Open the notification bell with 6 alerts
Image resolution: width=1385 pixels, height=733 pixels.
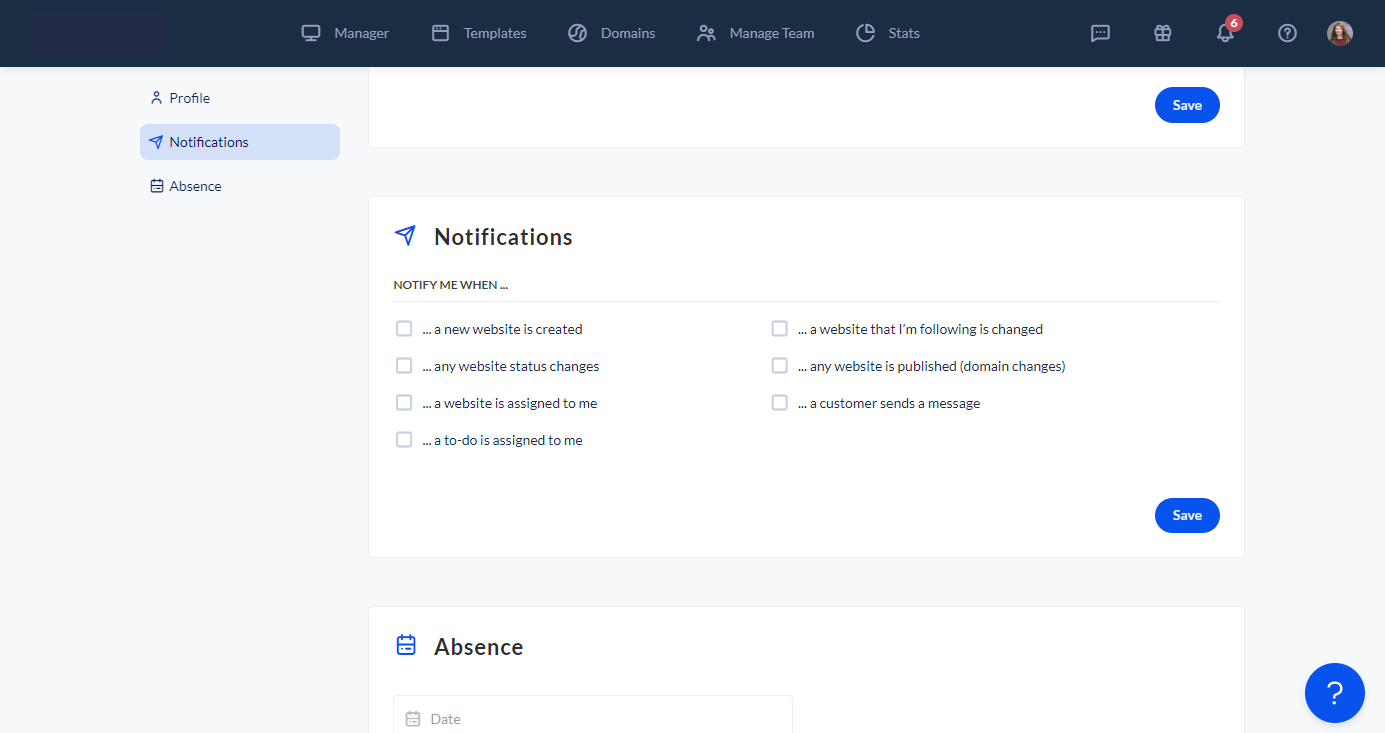coord(1225,33)
